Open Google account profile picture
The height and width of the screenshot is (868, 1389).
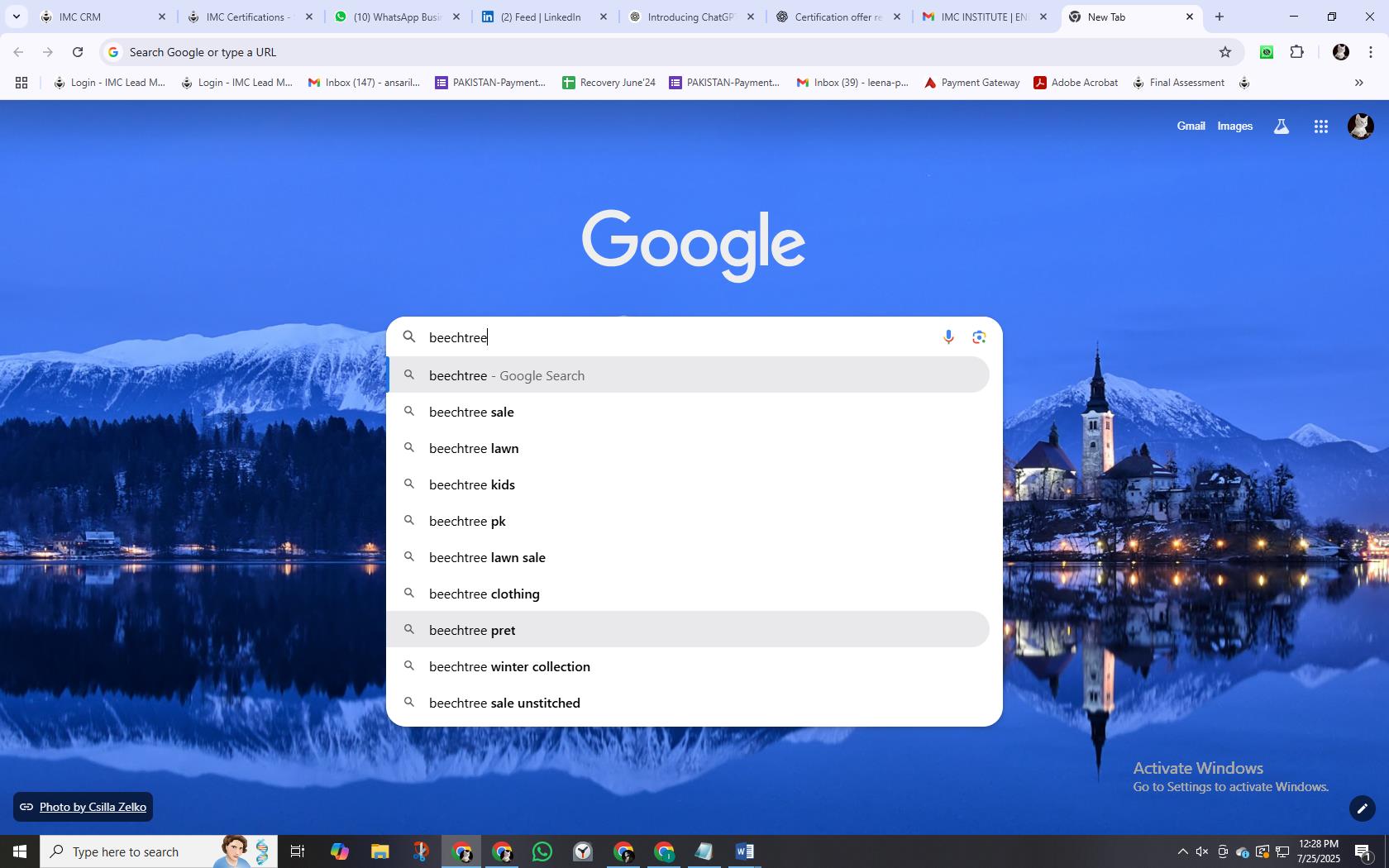[1361, 126]
